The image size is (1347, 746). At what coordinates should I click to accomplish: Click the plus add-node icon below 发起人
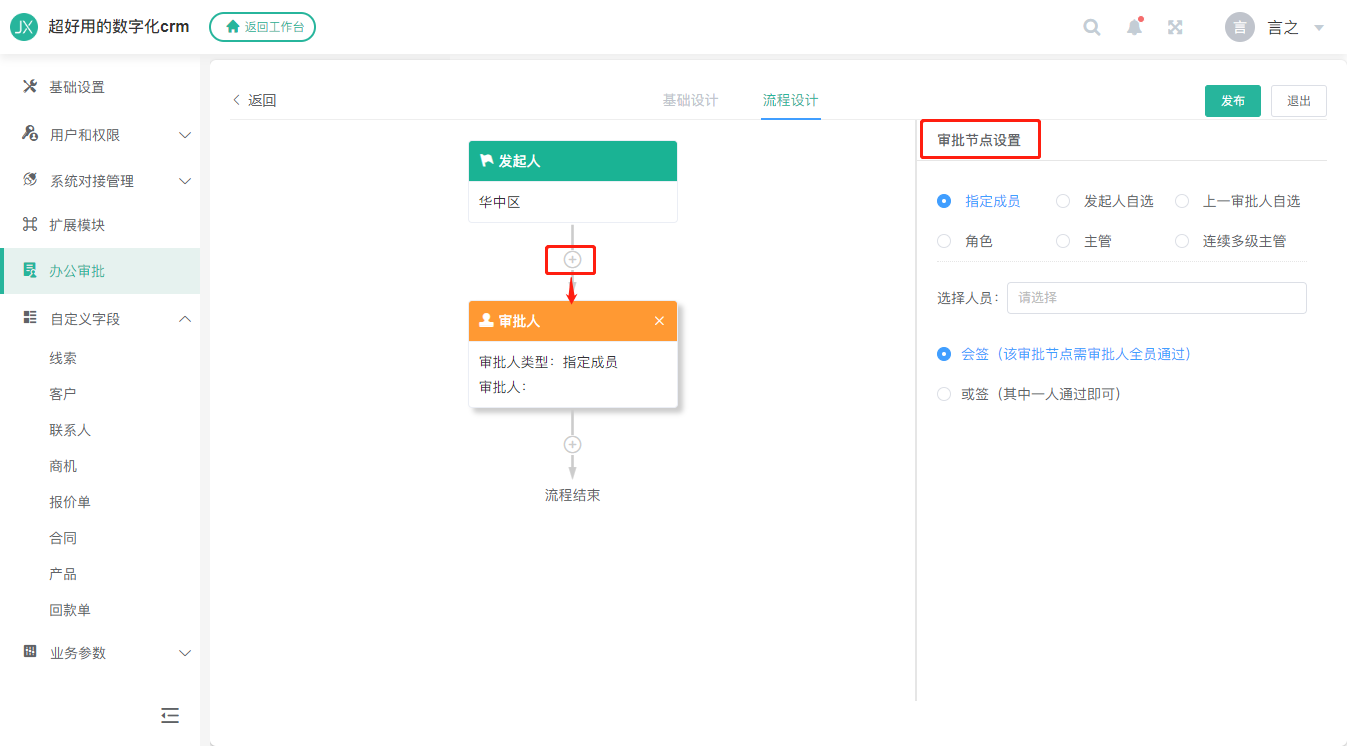tap(572, 259)
